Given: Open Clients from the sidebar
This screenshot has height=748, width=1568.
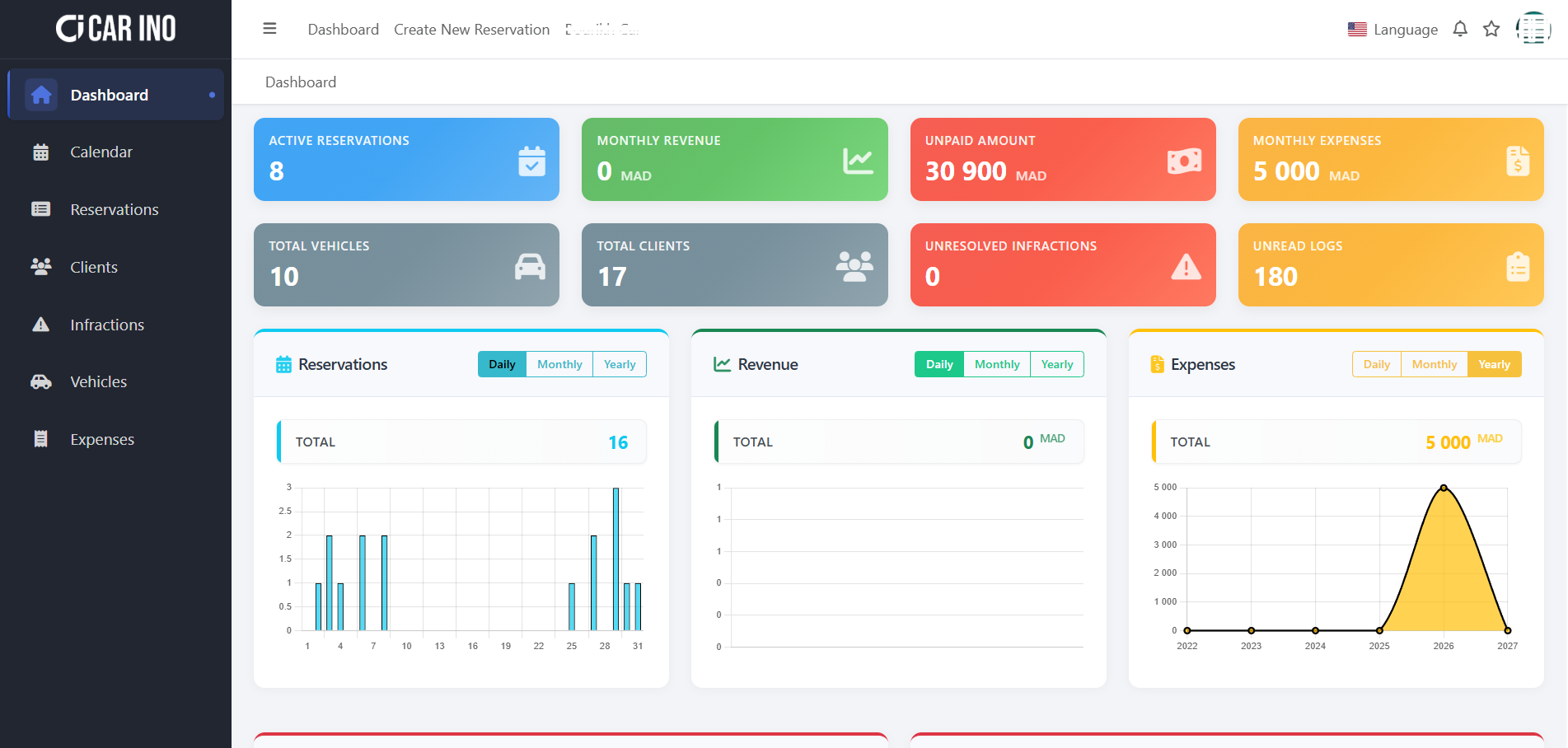Looking at the screenshot, I should click(92, 267).
